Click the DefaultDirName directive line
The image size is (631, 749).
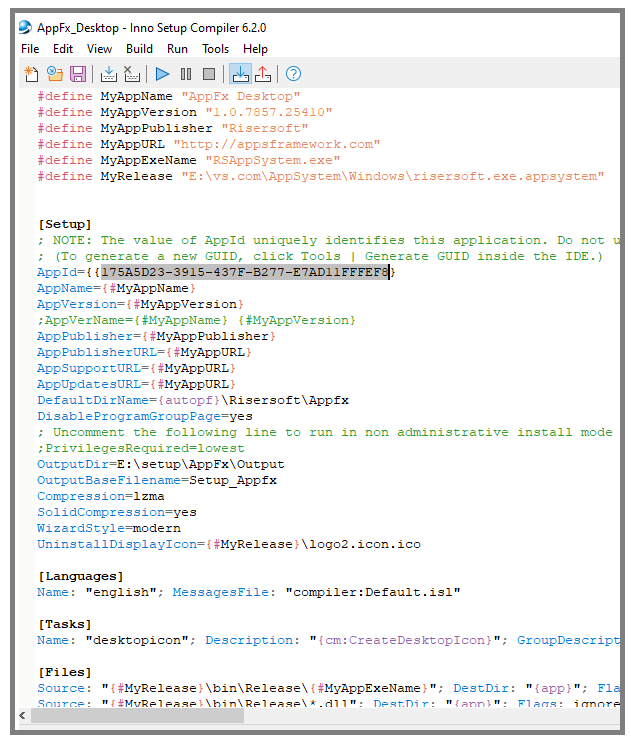point(193,400)
